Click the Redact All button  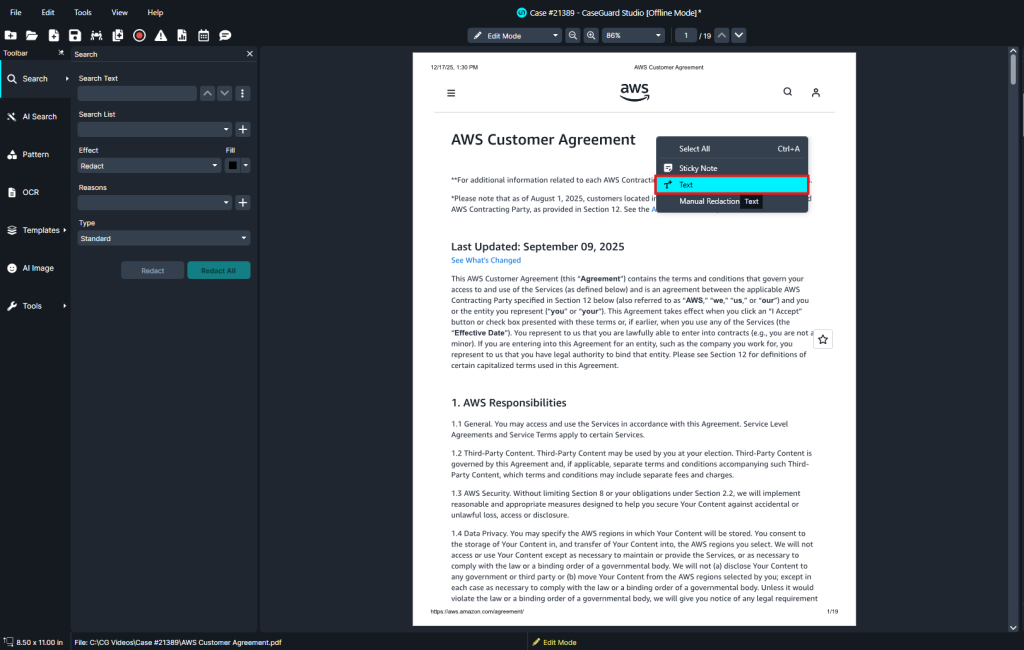pos(219,271)
